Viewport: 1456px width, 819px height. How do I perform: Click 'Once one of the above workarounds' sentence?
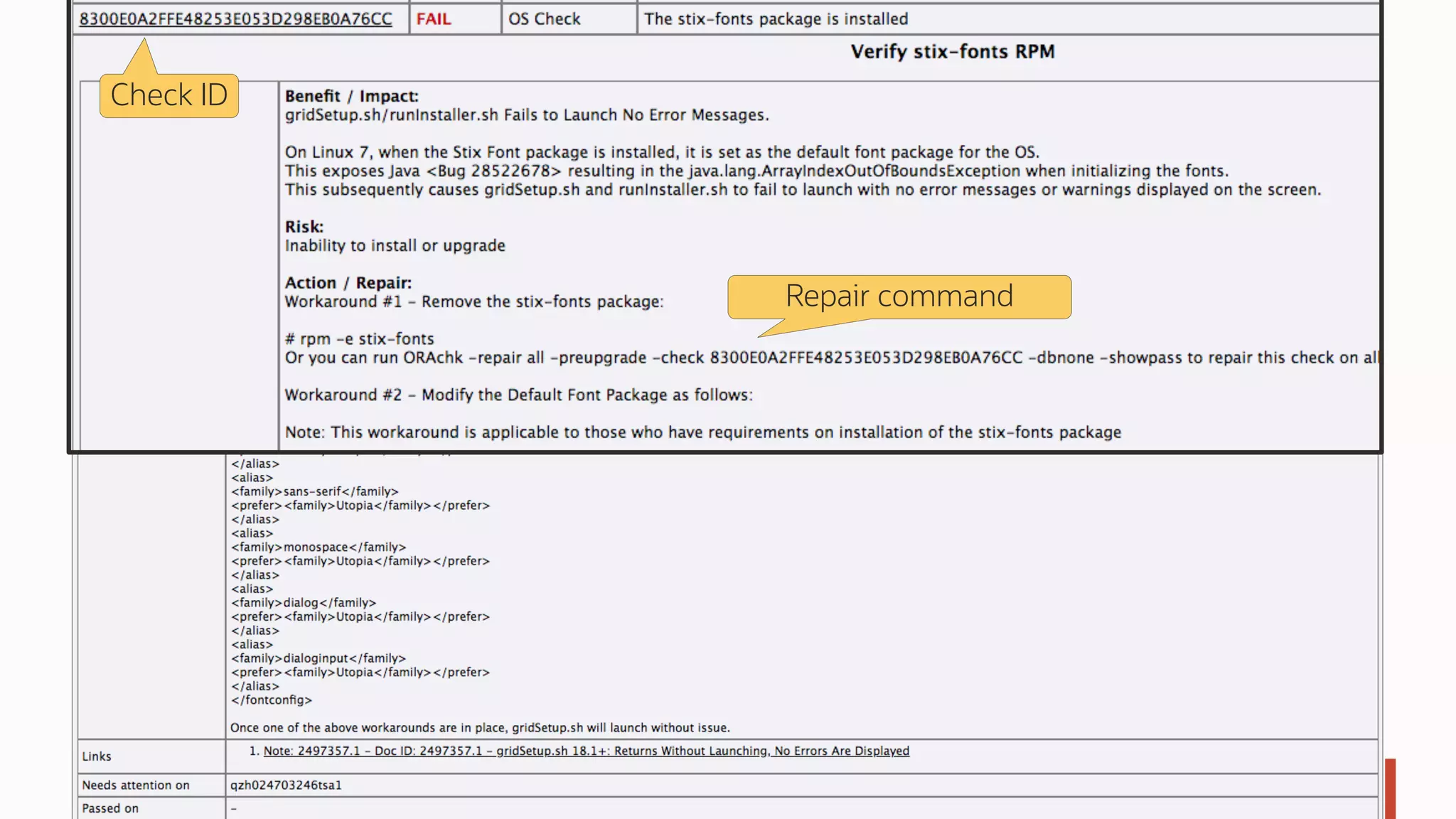tap(480, 728)
